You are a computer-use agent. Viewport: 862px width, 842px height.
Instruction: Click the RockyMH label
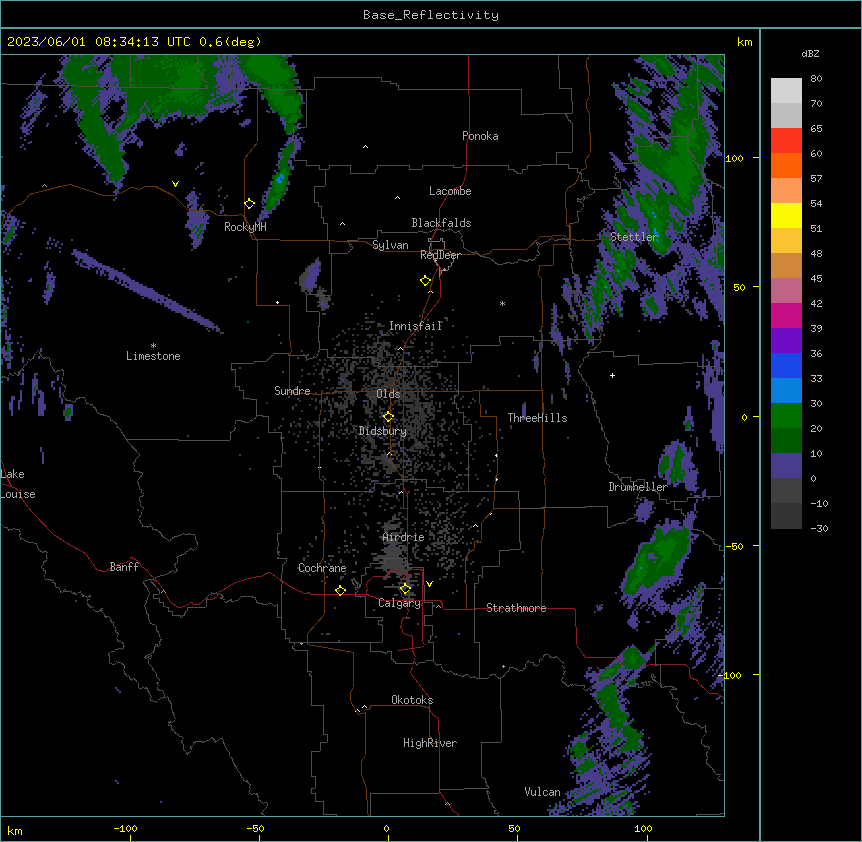click(245, 227)
